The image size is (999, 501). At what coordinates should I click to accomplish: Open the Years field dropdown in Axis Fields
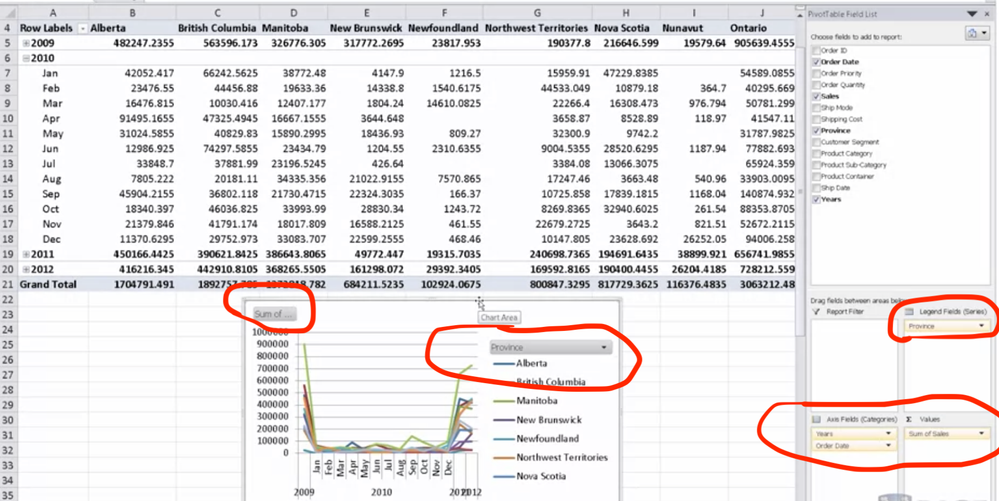click(888, 433)
